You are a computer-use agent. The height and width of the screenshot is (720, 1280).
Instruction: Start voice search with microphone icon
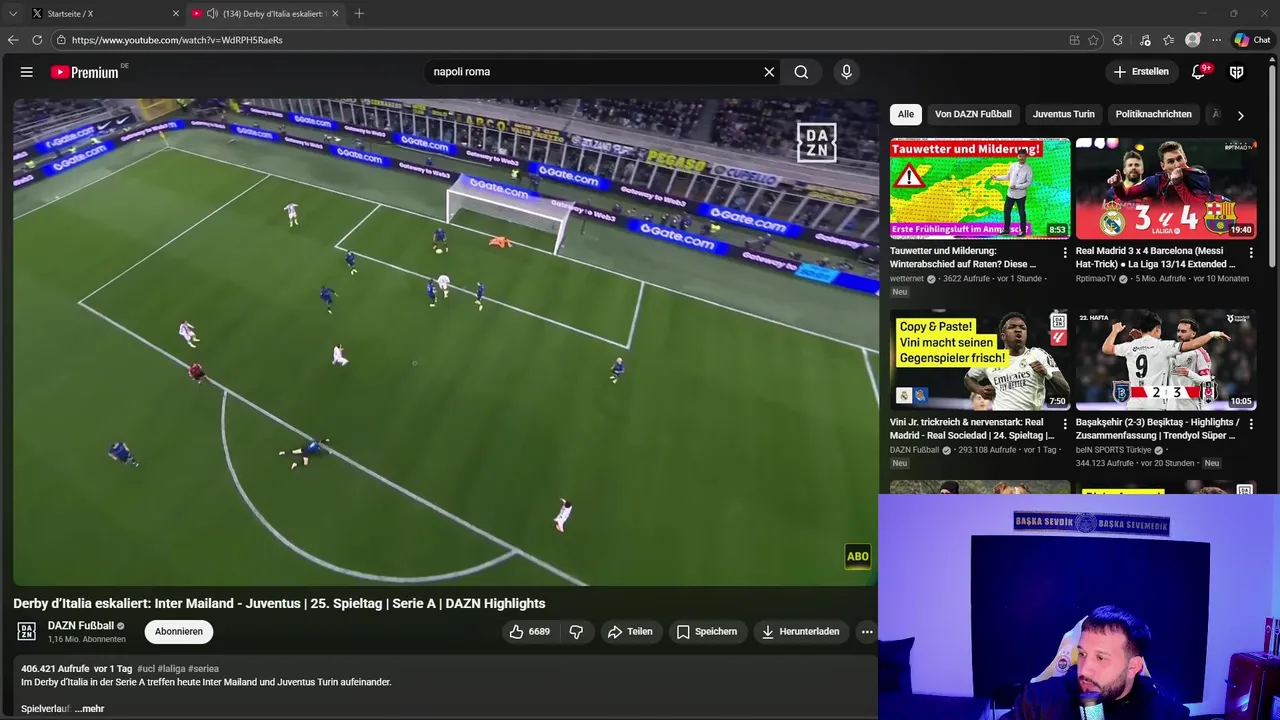[x=846, y=72]
